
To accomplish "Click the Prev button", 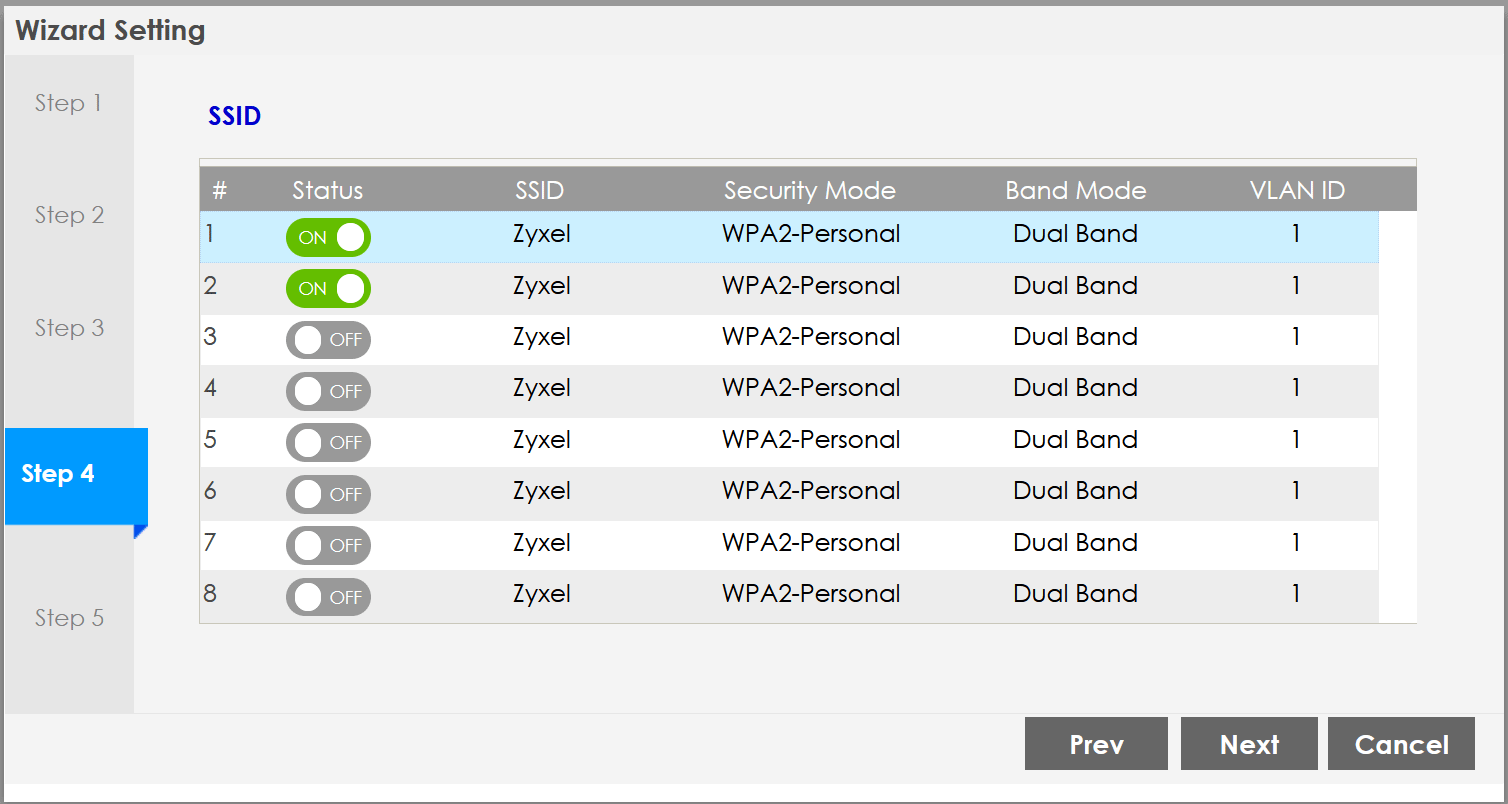I will 1096,744.
